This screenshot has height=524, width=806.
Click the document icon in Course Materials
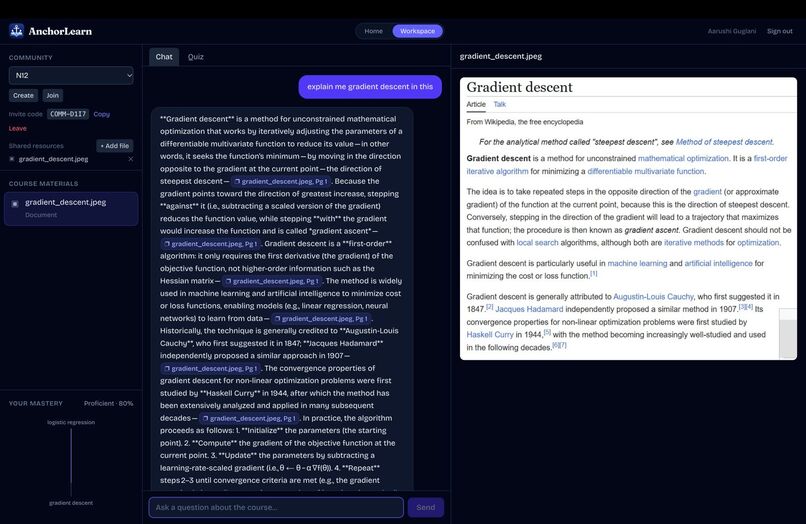click(x=15, y=204)
